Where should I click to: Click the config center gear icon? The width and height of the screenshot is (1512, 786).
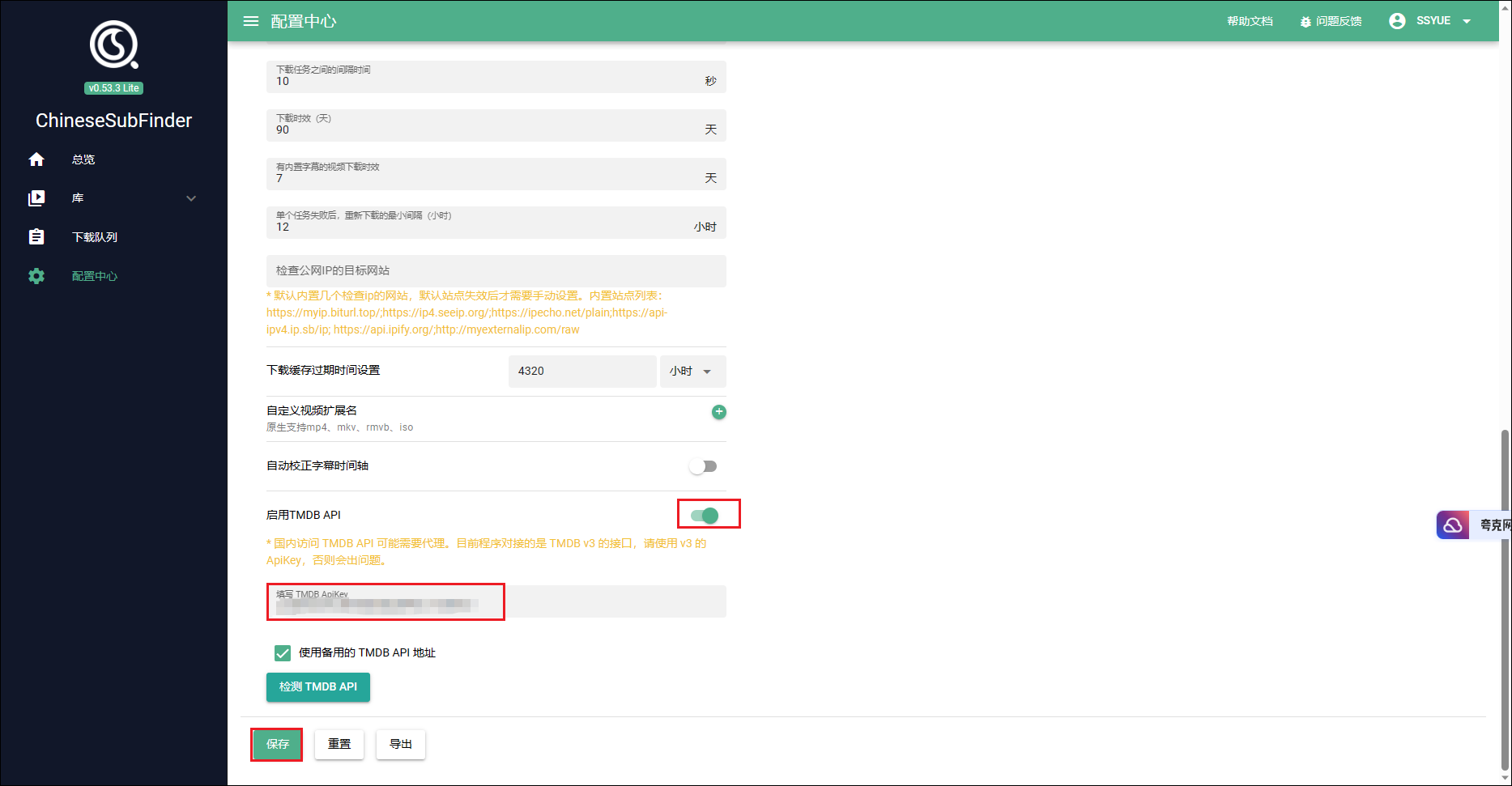click(x=36, y=276)
